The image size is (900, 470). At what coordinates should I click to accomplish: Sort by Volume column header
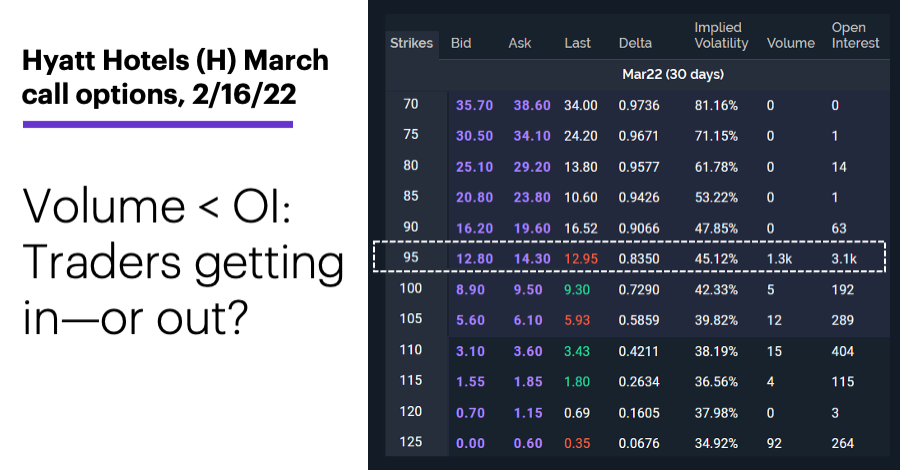790,44
